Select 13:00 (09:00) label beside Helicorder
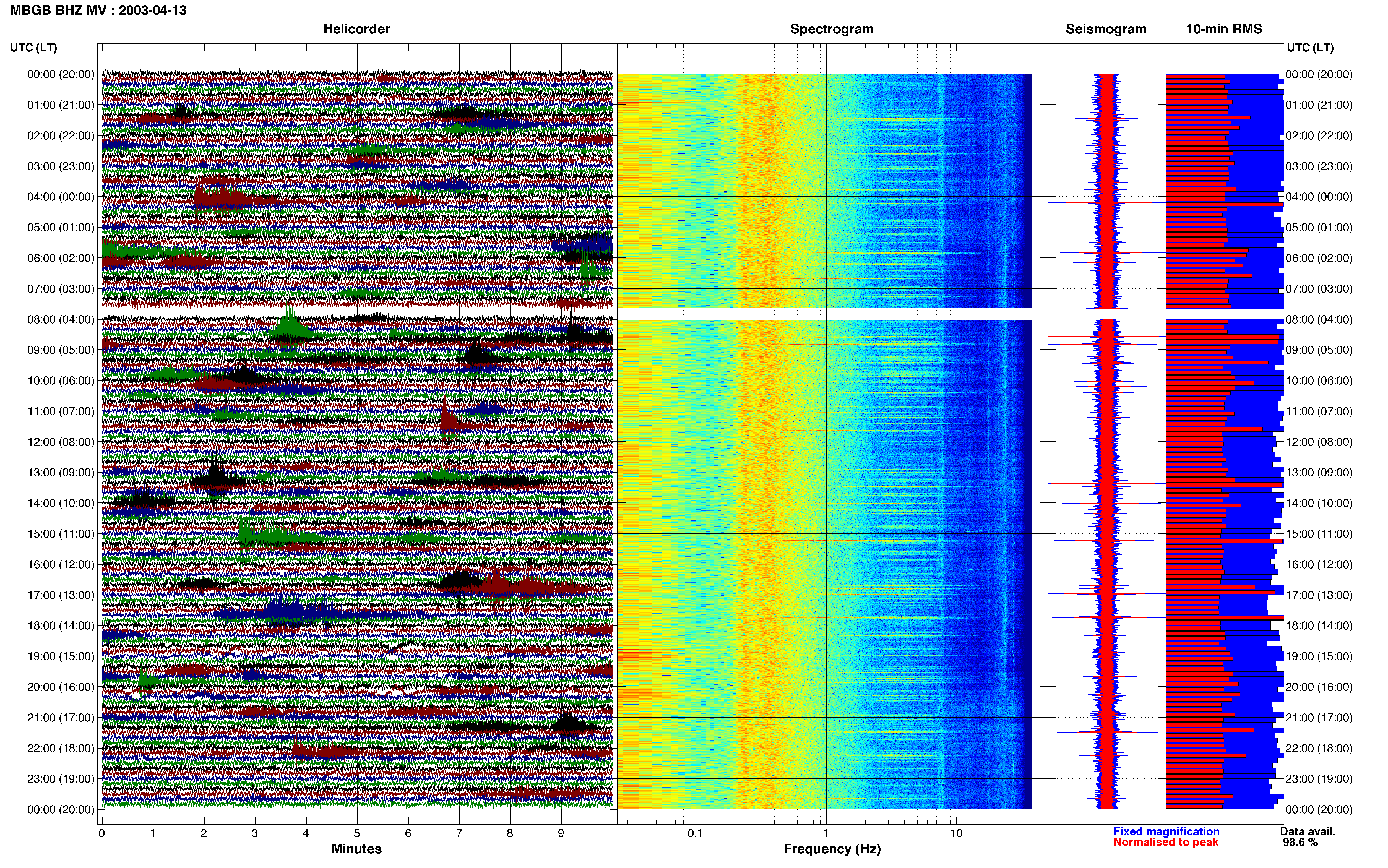Screen dimensions: 1388x868 coord(61,473)
